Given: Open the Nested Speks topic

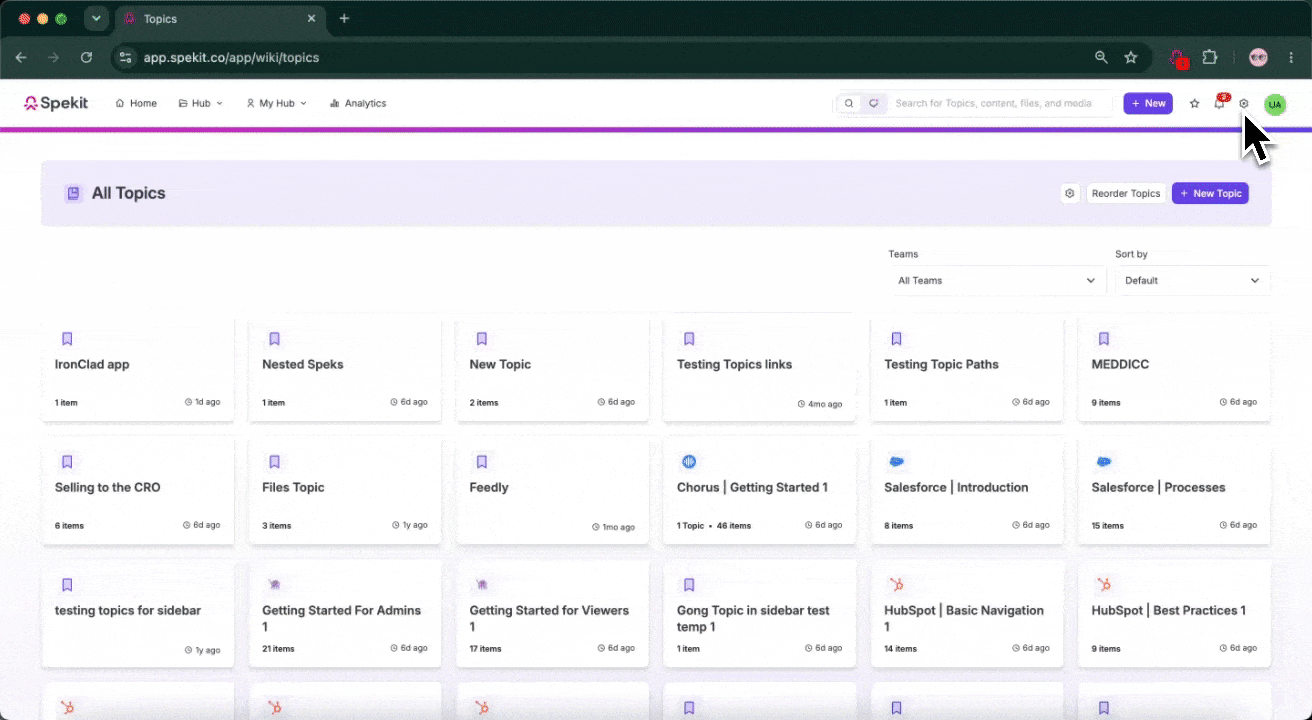Looking at the screenshot, I should click(x=345, y=369).
